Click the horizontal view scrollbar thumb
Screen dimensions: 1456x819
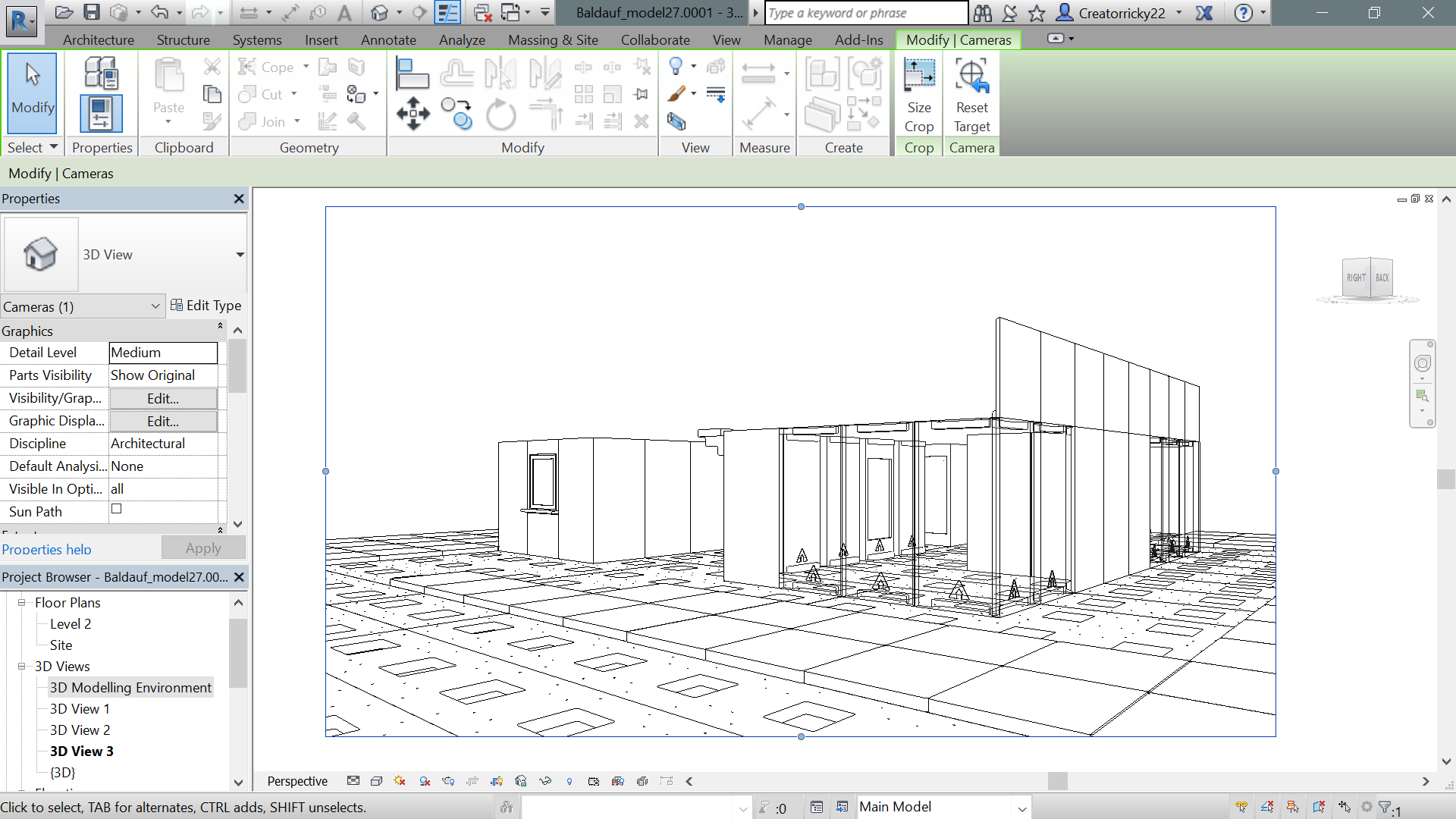[1057, 781]
